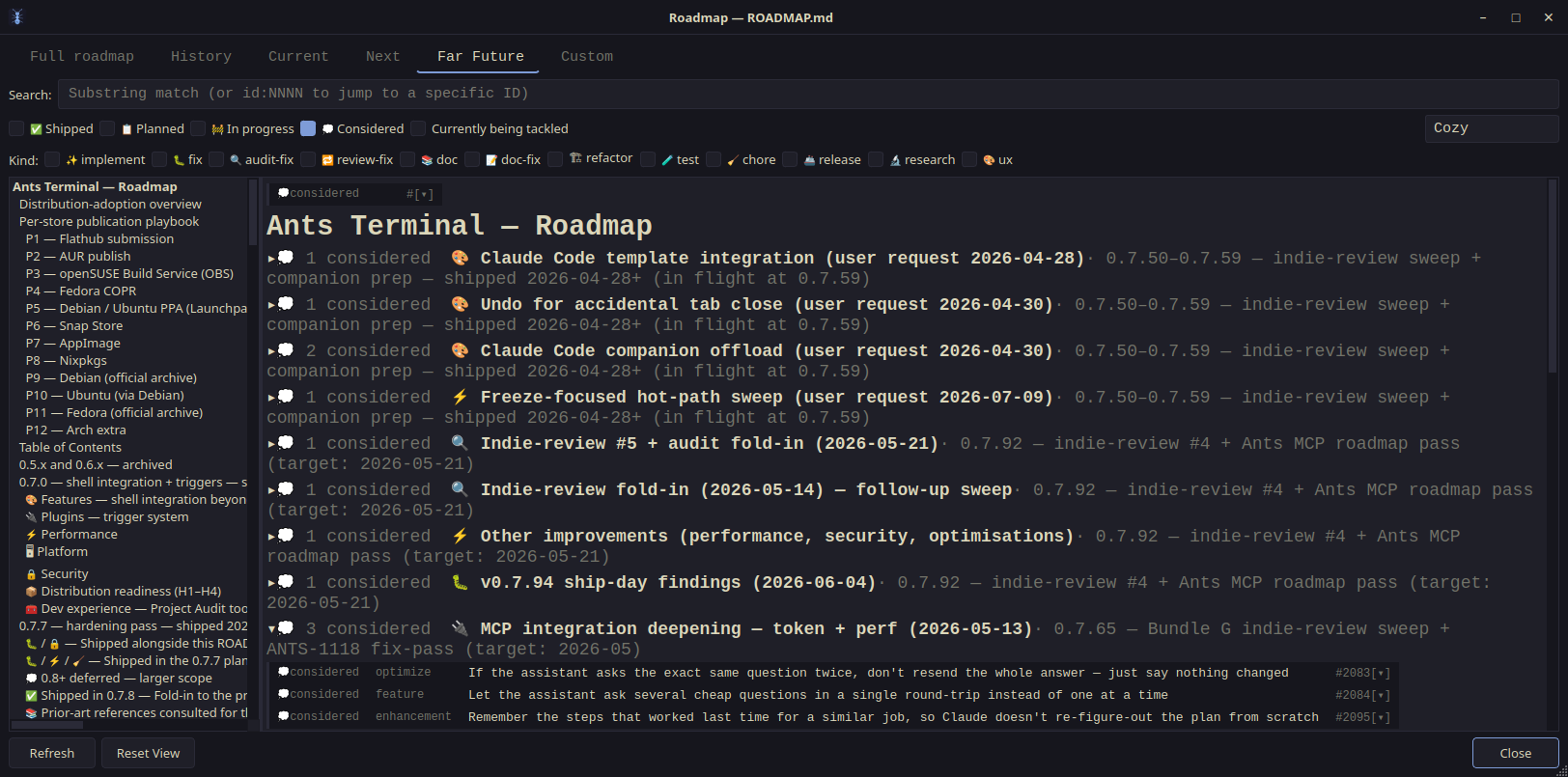The width and height of the screenshot is (1568, 777).
Task: Toggle the fix kind filter
Action: [159, 159]
